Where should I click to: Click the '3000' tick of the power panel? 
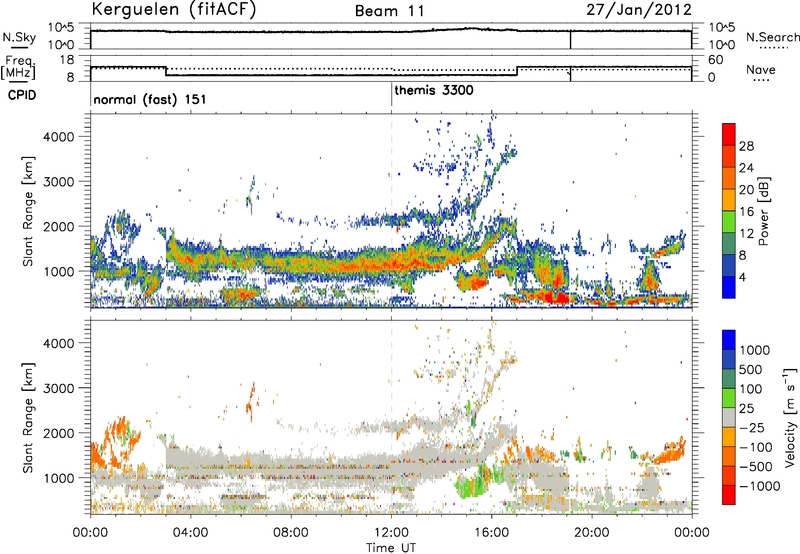59,182
